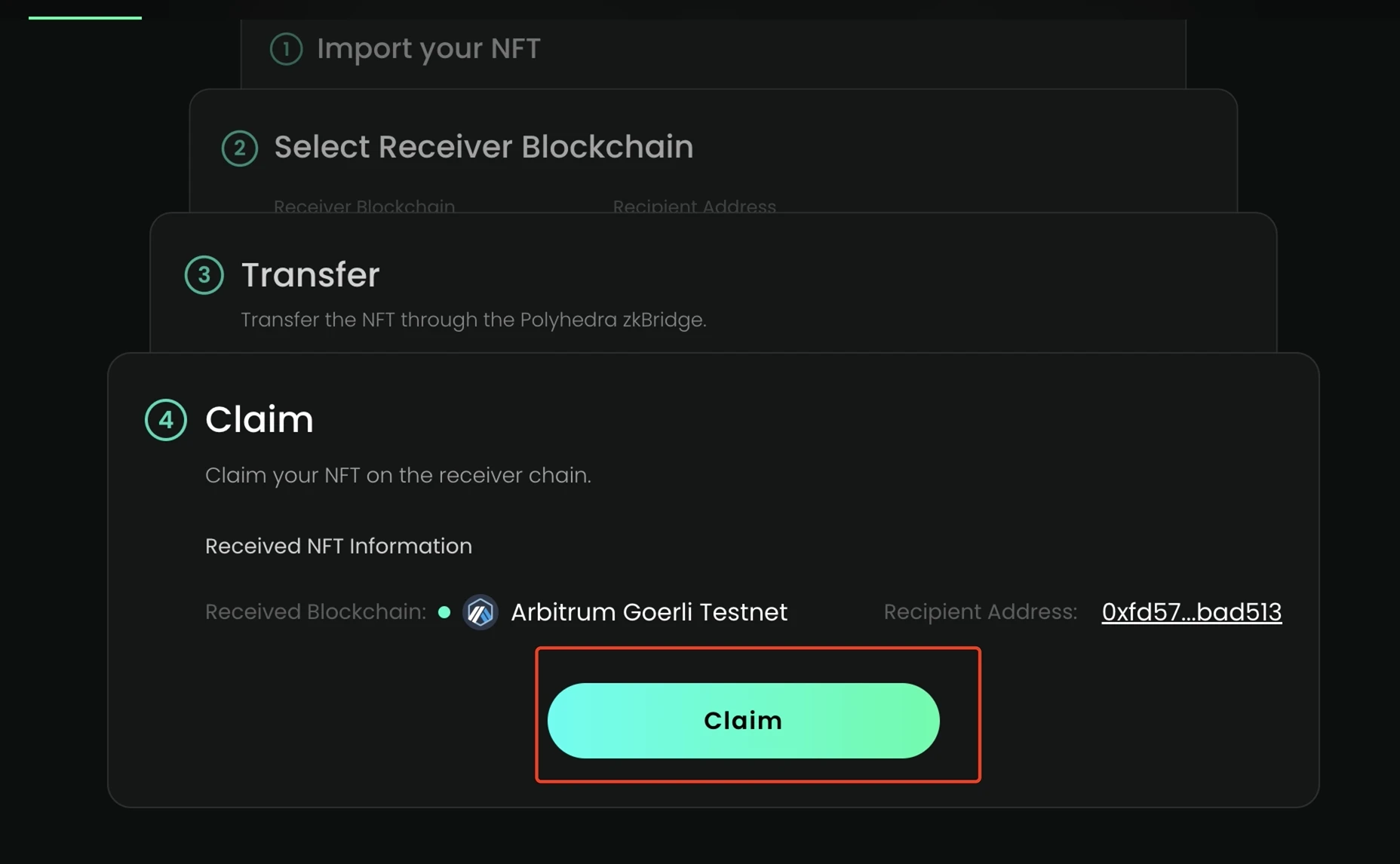Click the step 4 circle icon
The height and width of the screenshot is (864, 1400).
[166, 420]
